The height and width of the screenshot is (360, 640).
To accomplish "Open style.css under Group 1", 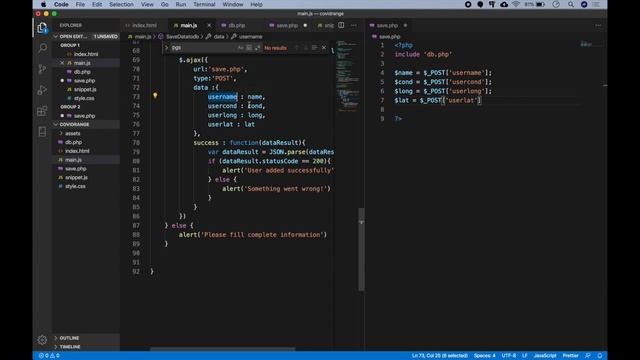I will click(x=84, y=98).
